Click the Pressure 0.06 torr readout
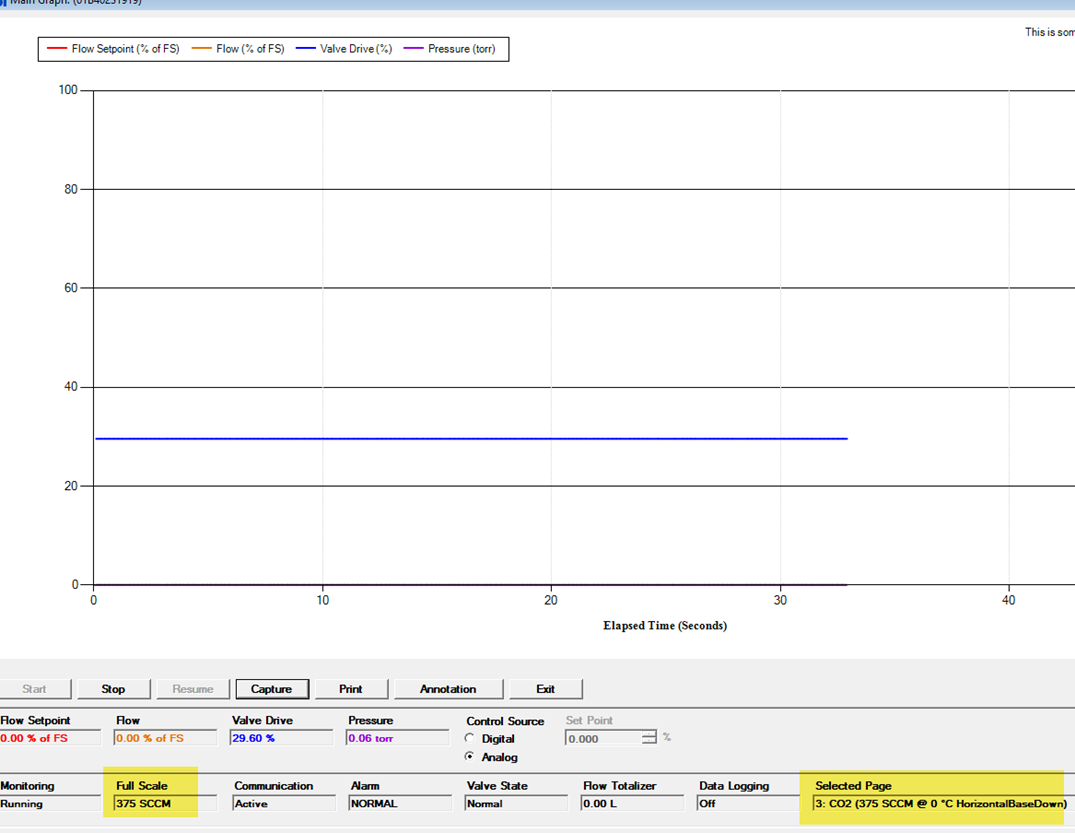Image resolution: width=1075 pixels, height=833 pixels. (397, 739)
